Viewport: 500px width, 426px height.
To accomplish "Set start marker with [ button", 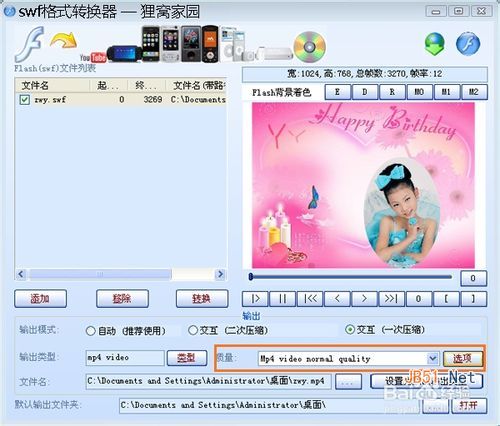I will pos(446,299).
